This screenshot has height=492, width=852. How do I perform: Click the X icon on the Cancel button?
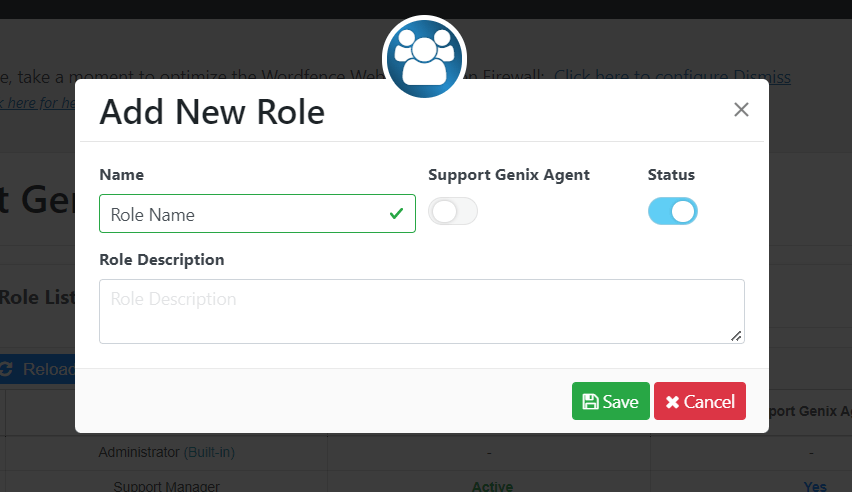point(672,402)
